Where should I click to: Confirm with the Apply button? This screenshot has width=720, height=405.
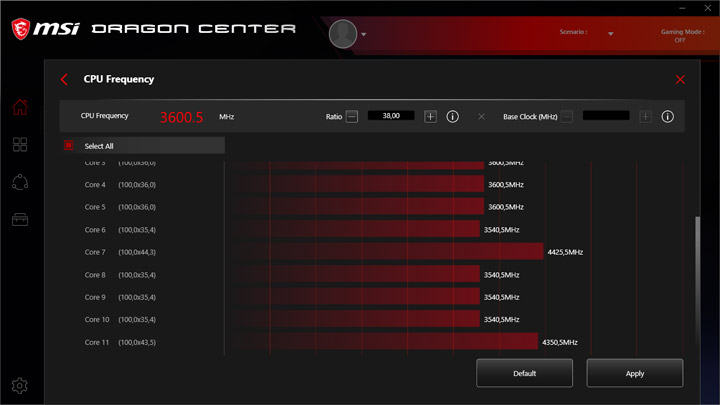pyautogui.click(x=635, y=373)
